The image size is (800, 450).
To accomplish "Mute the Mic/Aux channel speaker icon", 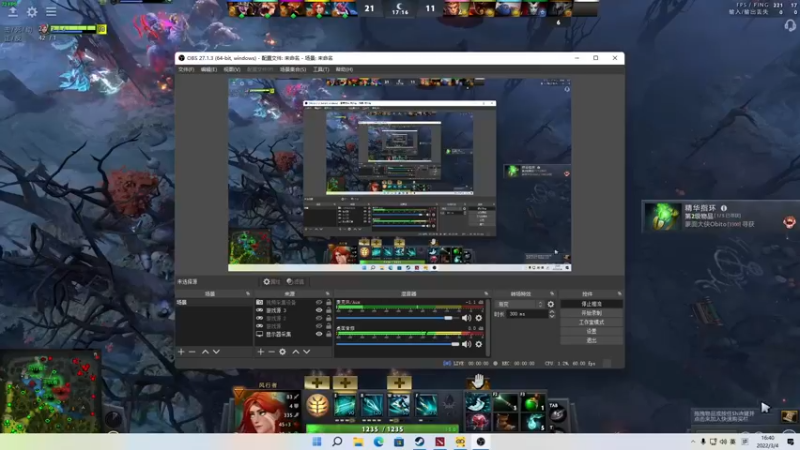I will pos(466,318).
